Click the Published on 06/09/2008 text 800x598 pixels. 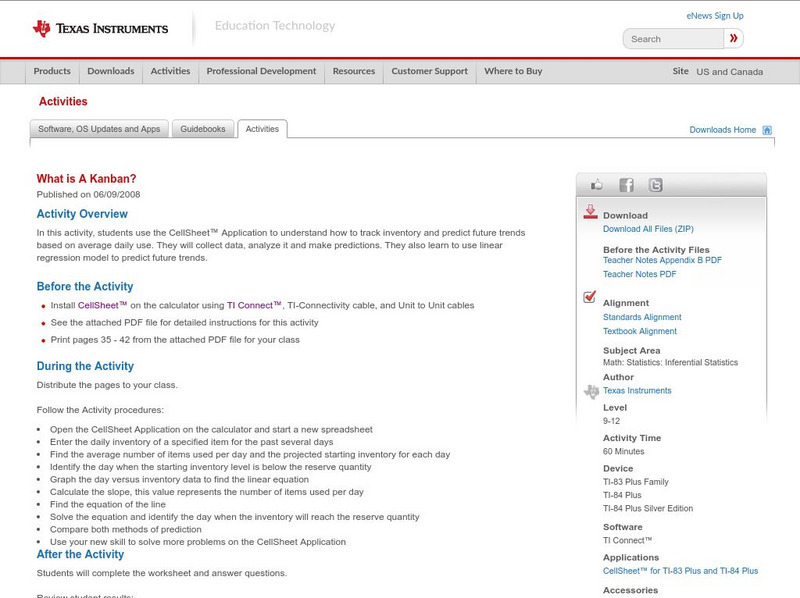coord(88,194)
